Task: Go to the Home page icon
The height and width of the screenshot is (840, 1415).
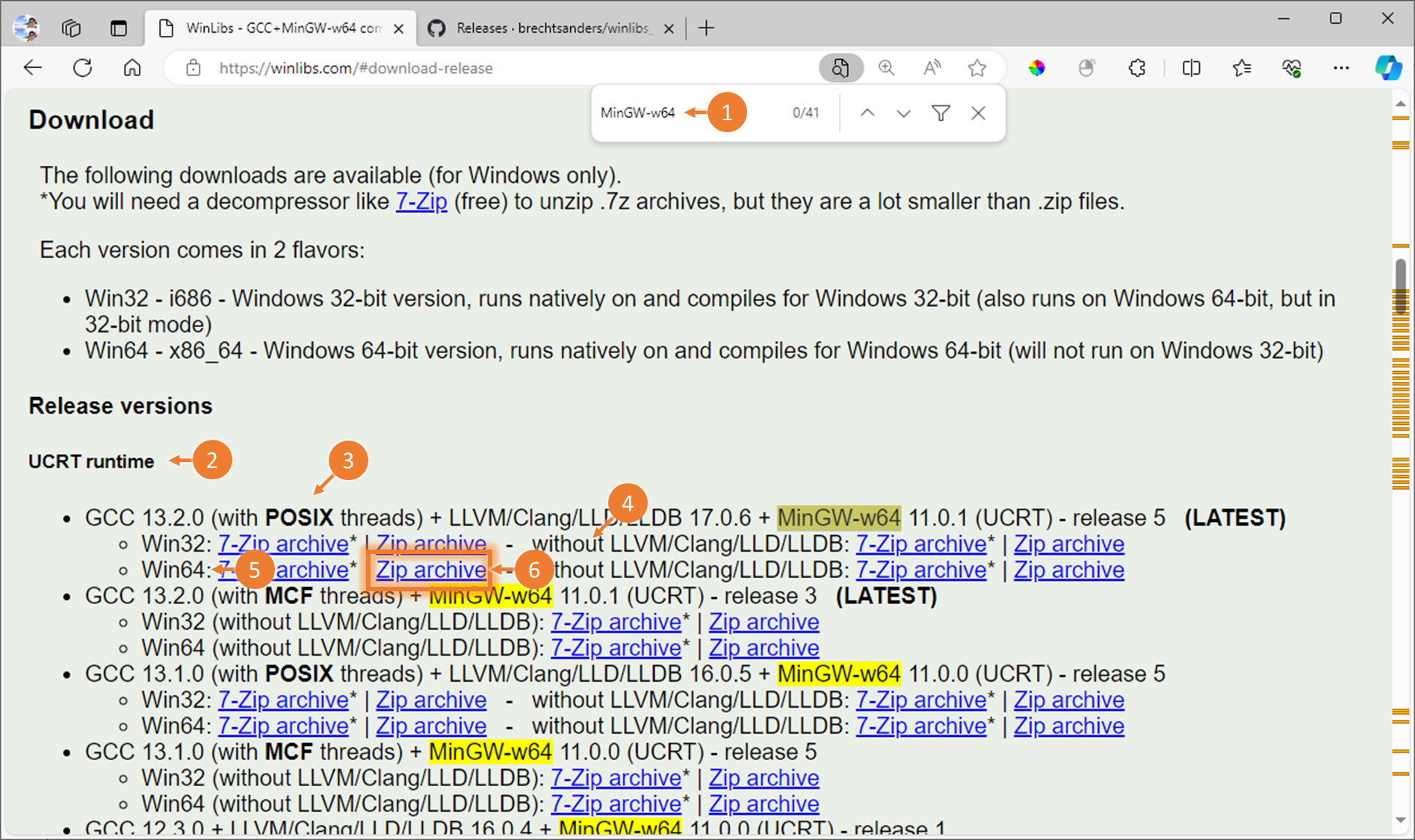Action: click(132, 68)
